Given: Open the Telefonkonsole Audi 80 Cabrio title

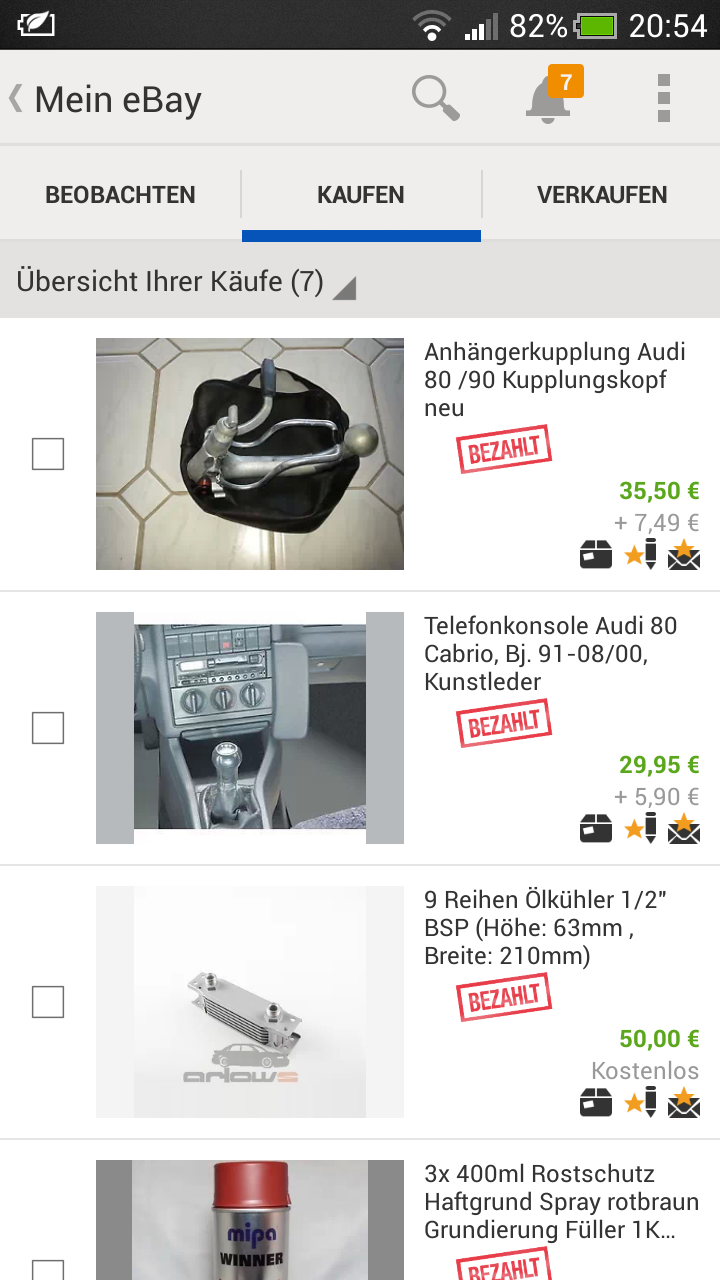Looking at the screenshot, I should (x=550, y=654).
